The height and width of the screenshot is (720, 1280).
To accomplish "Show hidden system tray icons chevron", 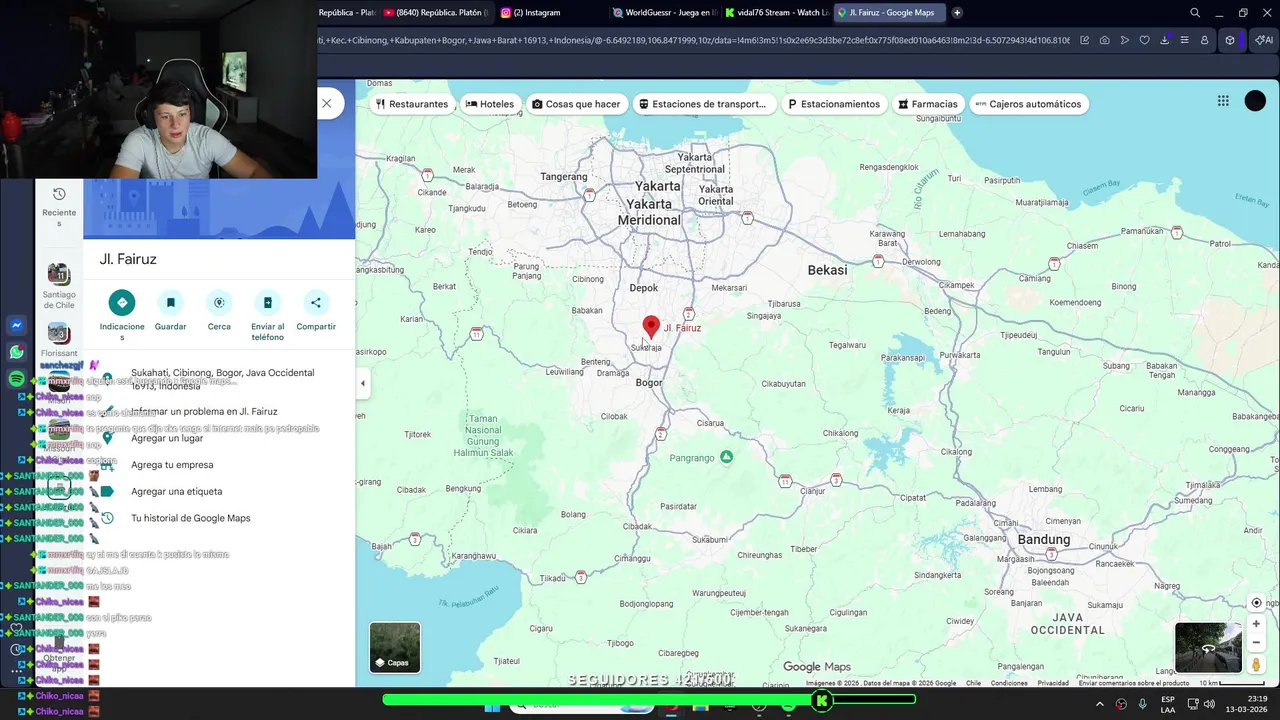I will point(1099,704).
